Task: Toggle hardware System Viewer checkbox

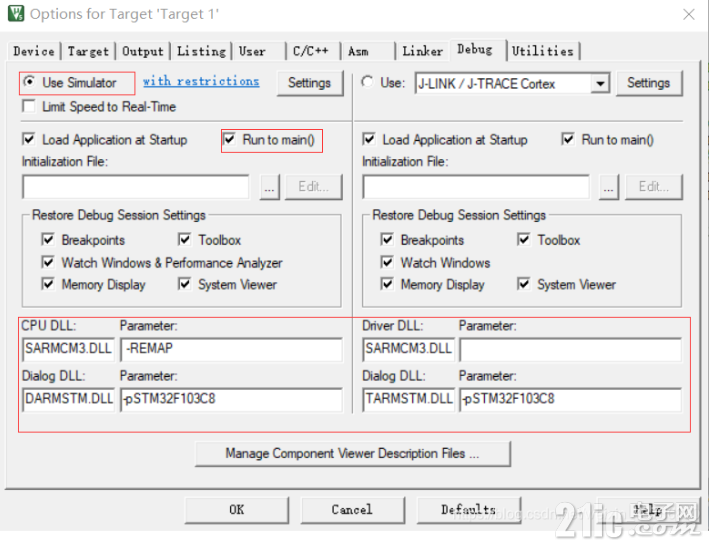Action: point(524,284)
